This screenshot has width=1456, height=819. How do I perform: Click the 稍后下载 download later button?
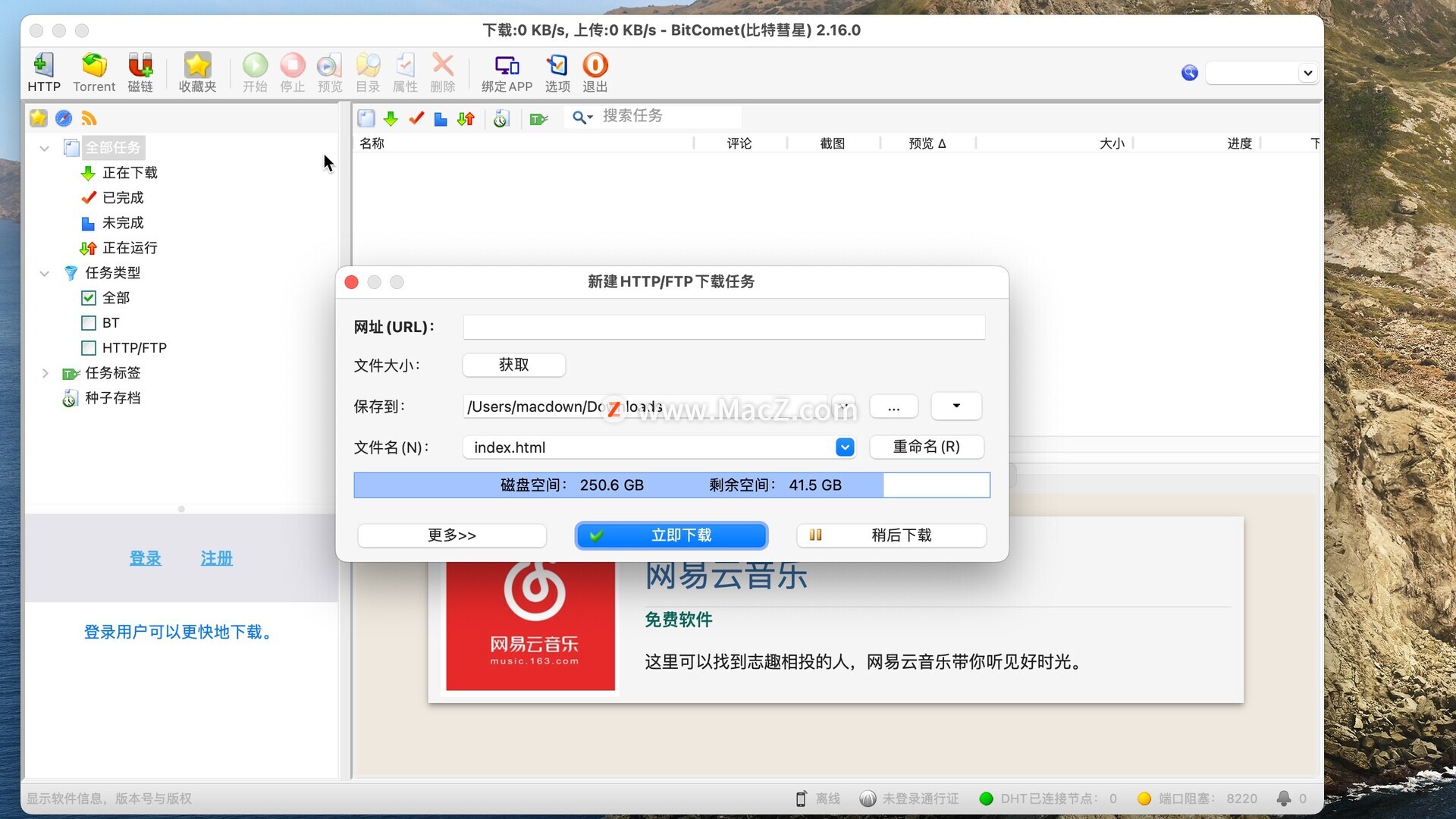(x=892, y=535)
